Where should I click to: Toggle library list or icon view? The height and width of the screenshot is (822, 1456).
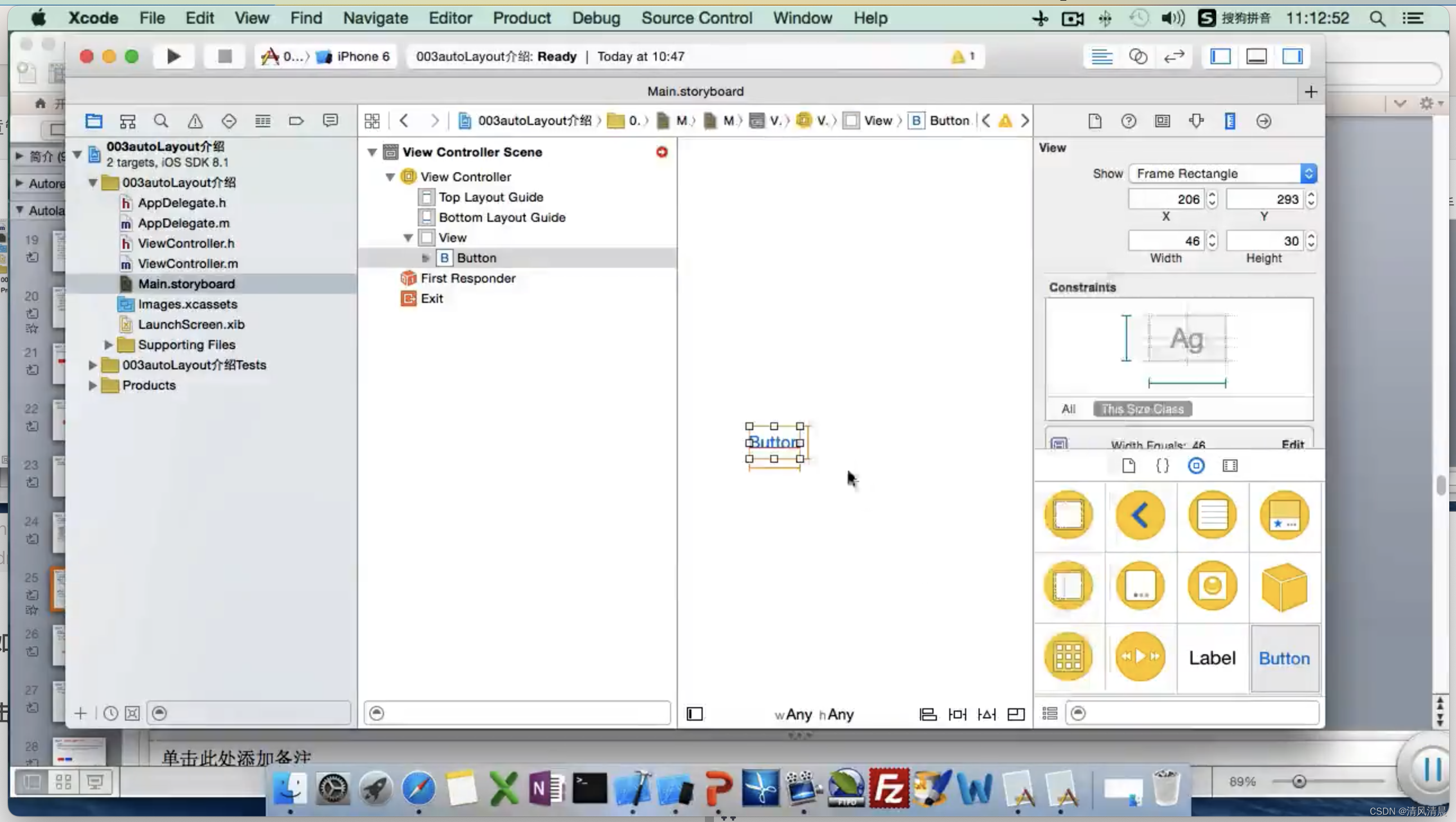(x=1049, y=714)
